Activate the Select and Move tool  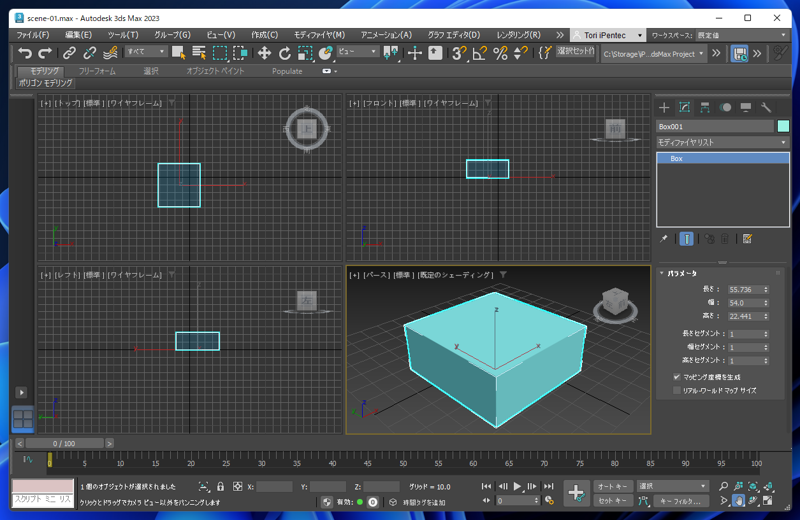(264, 53)
